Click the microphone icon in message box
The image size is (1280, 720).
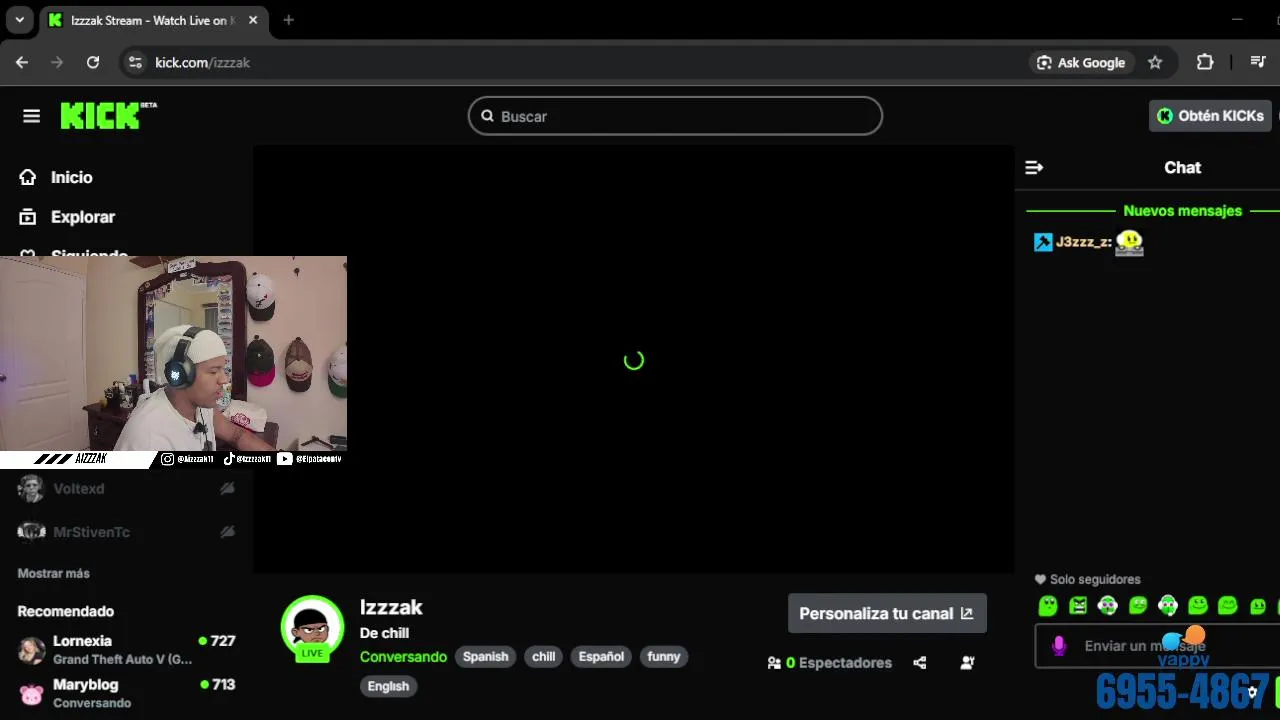[1059, 646]
